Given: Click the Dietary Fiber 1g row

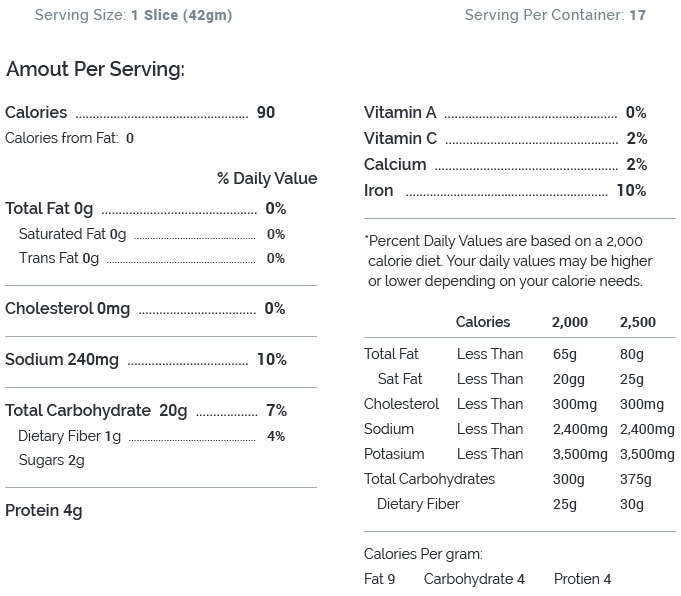Looking at the screenshot, I should pyautogui.click(x=152, y=437).
